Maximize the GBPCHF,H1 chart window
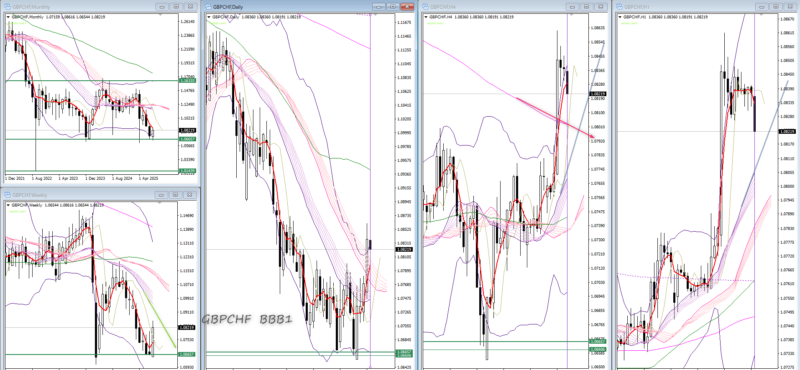This screenshot has width=800, height=370. pyautogui.click(x=777, y=7)
